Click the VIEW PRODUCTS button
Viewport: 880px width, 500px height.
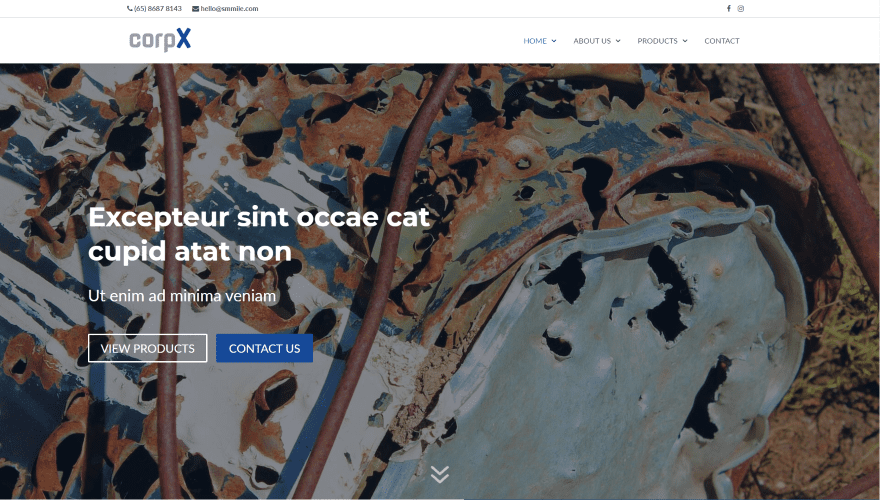(148, 348)
